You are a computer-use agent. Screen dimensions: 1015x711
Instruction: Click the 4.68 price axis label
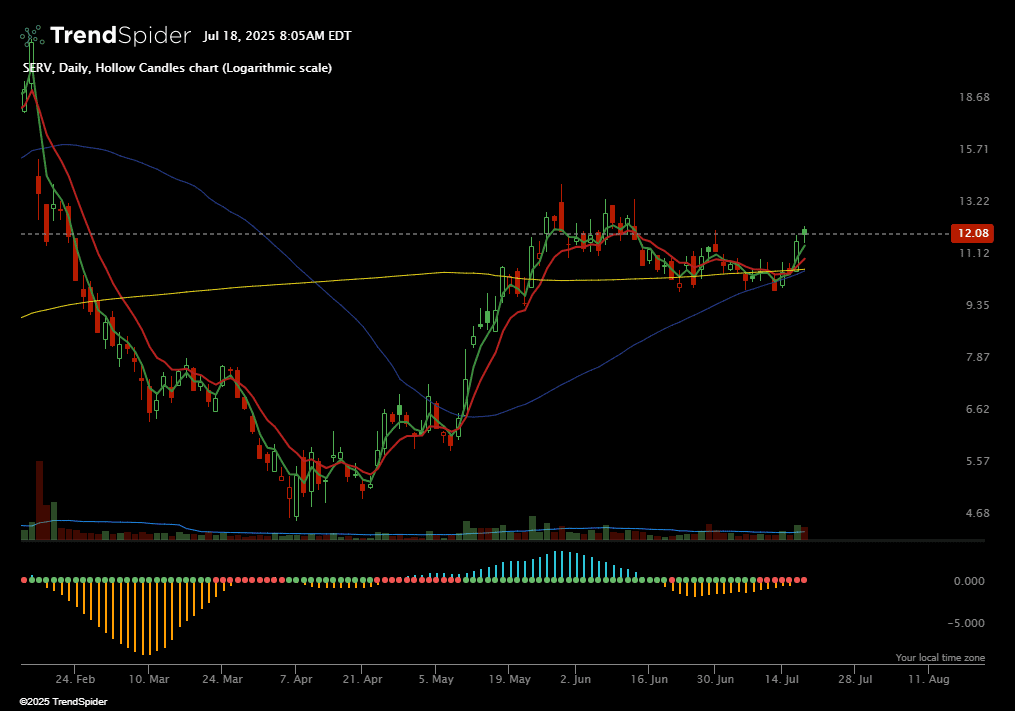[973, 513]
